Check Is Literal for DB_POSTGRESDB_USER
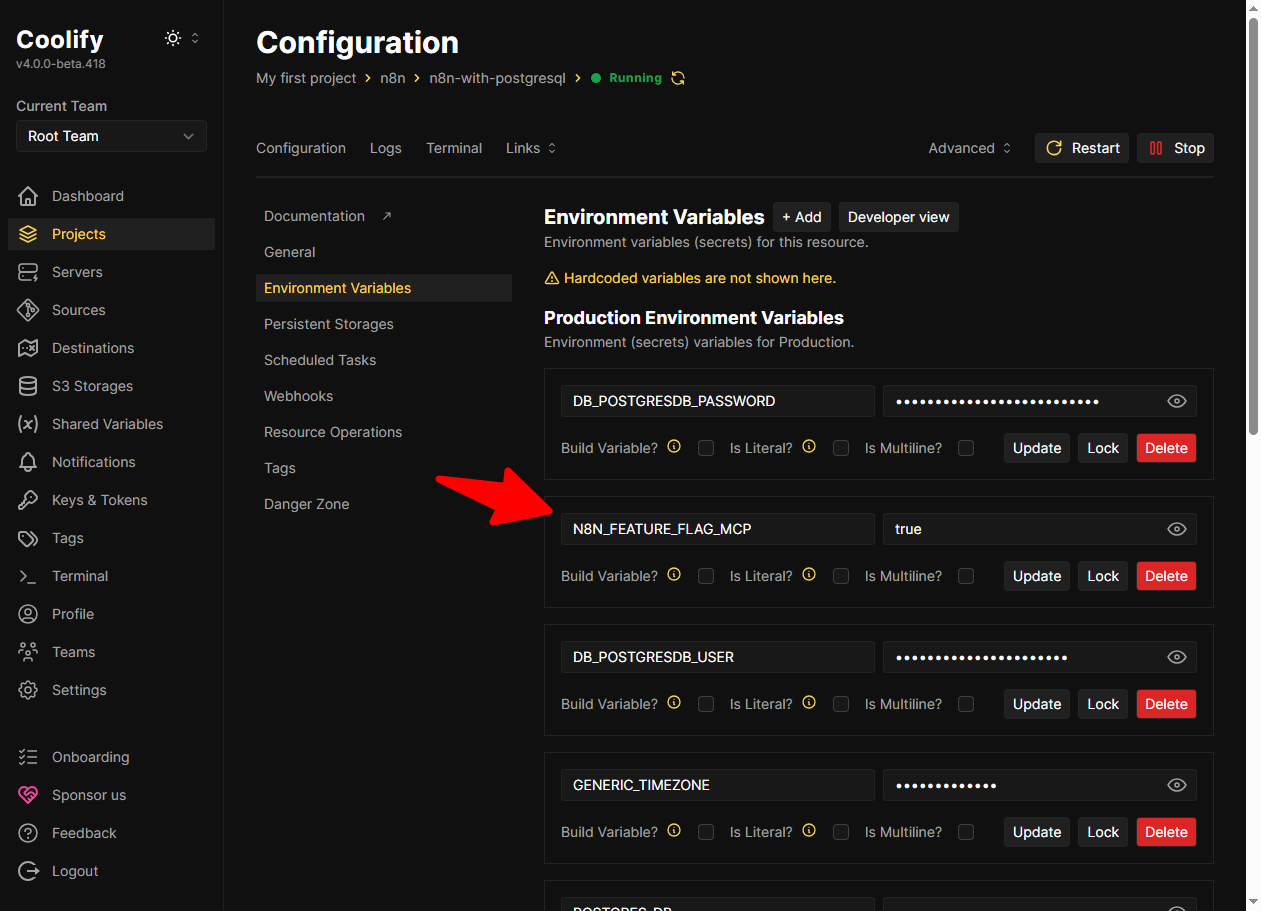The width and height of the screenshot is (1261, 911). [x=841, y=704]
